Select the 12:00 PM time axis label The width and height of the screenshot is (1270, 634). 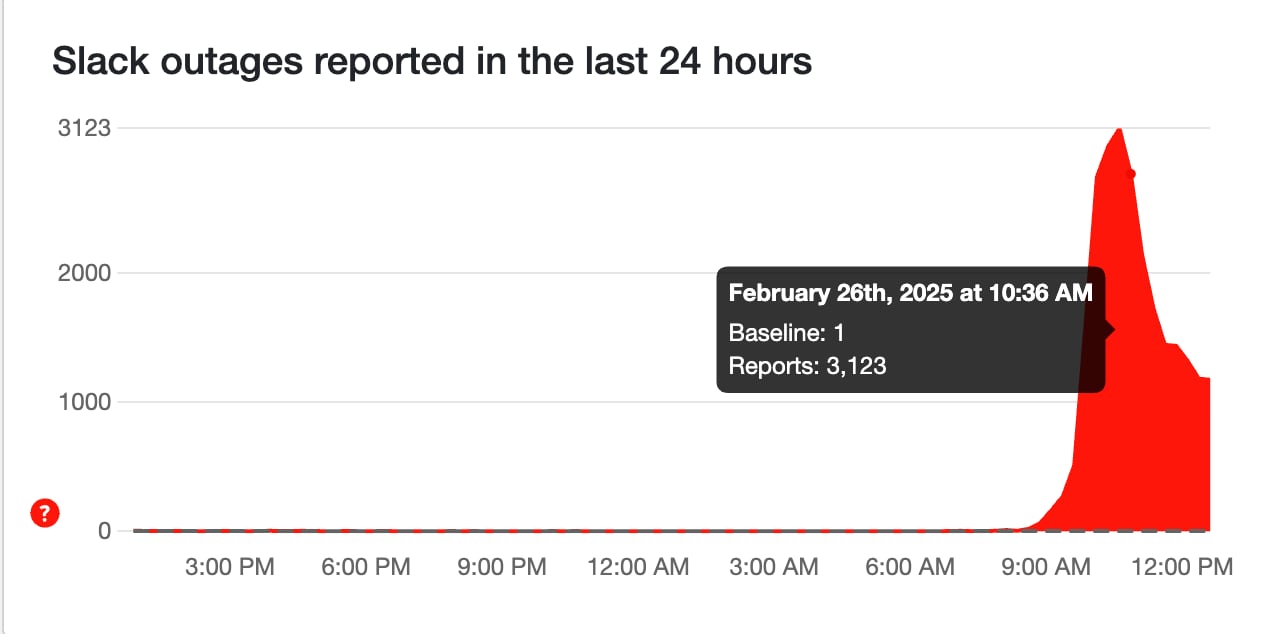coord(1181,567)
